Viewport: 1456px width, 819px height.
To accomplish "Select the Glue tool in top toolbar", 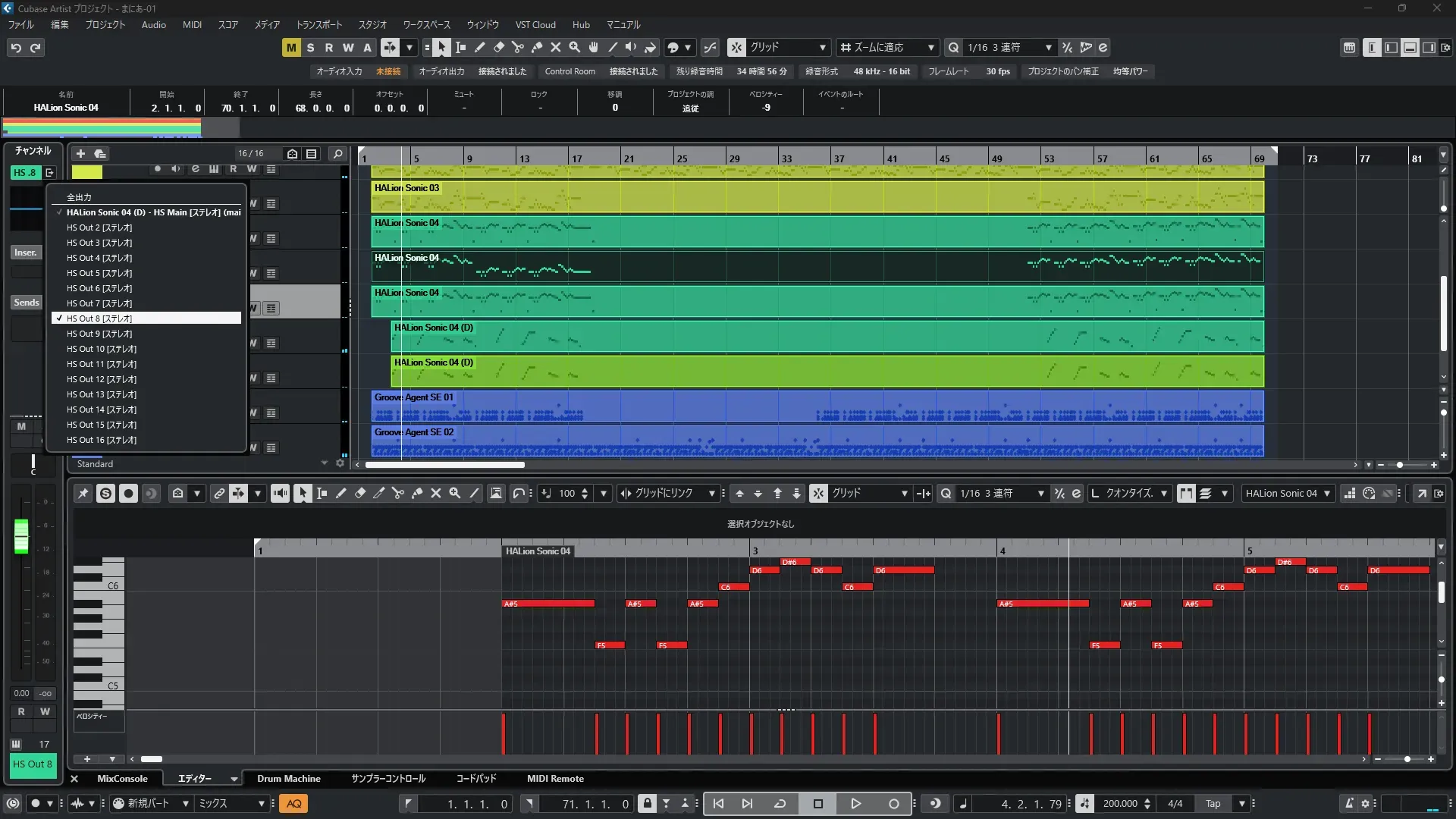I will pos(537,48).
